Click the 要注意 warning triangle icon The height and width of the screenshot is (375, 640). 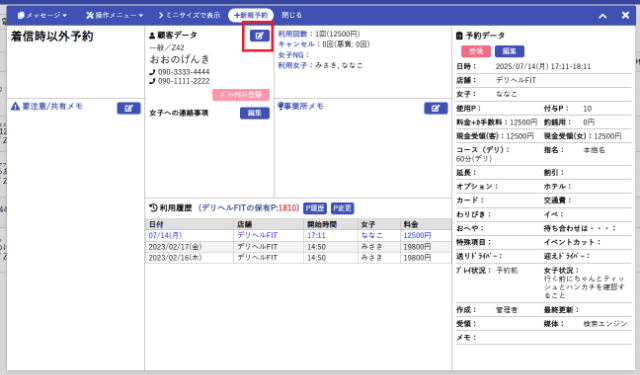click(x=16, y=107)
